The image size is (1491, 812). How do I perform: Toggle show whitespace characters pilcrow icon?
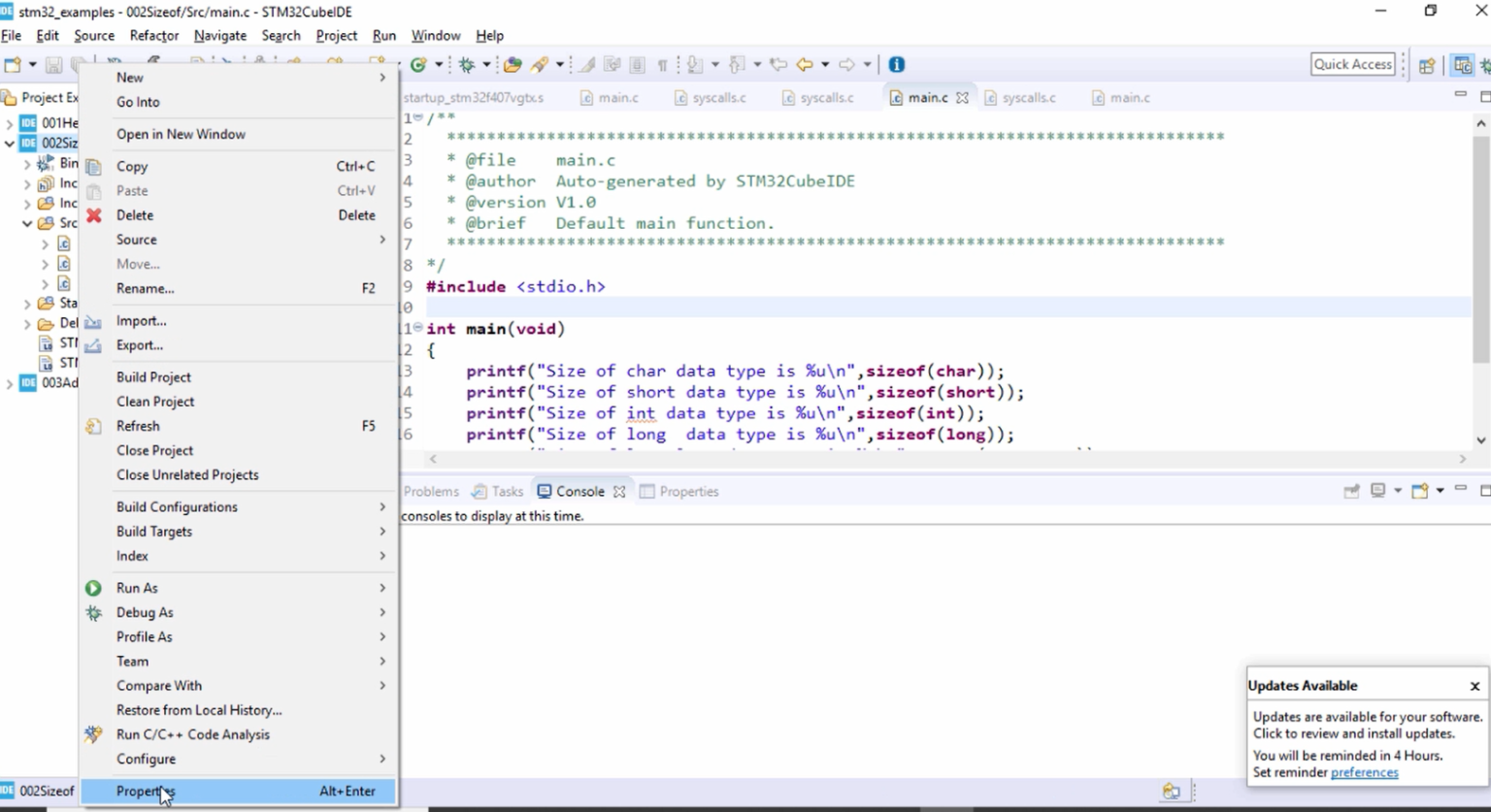662,65
